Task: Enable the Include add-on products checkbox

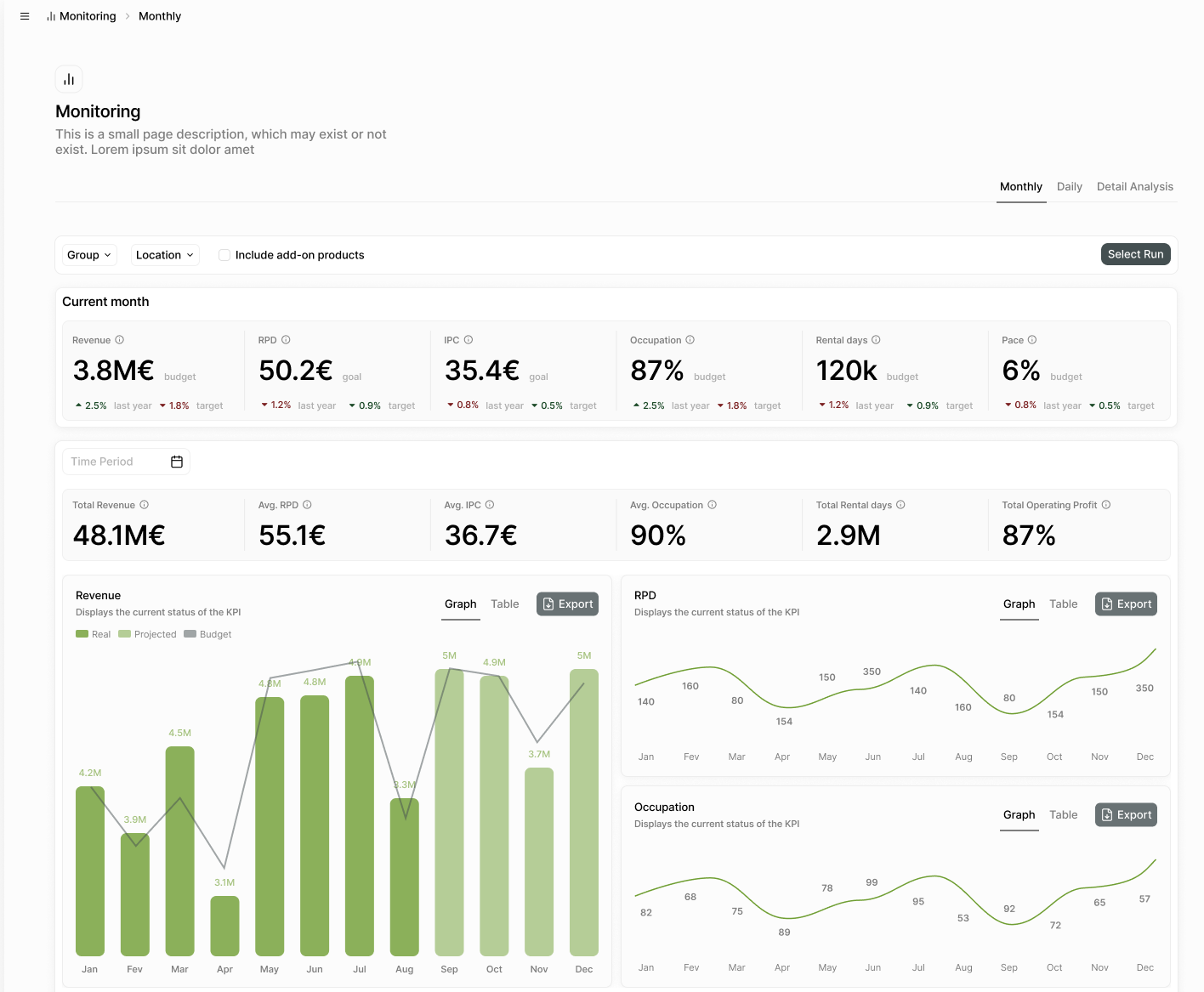Action: point(224,255)
